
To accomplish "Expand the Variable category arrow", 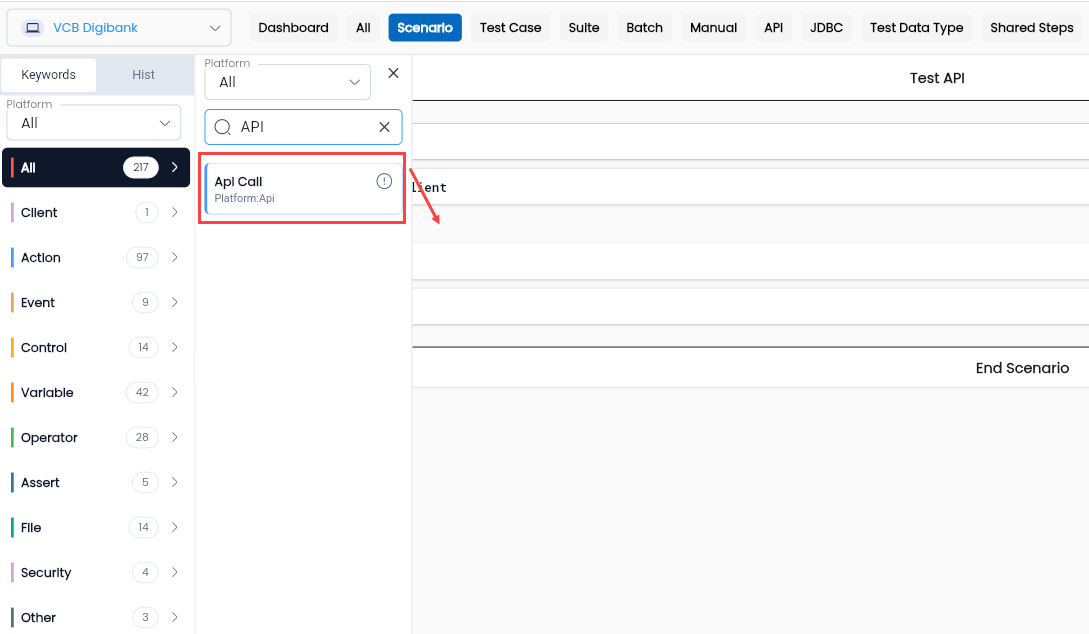I will click(174, 392).
